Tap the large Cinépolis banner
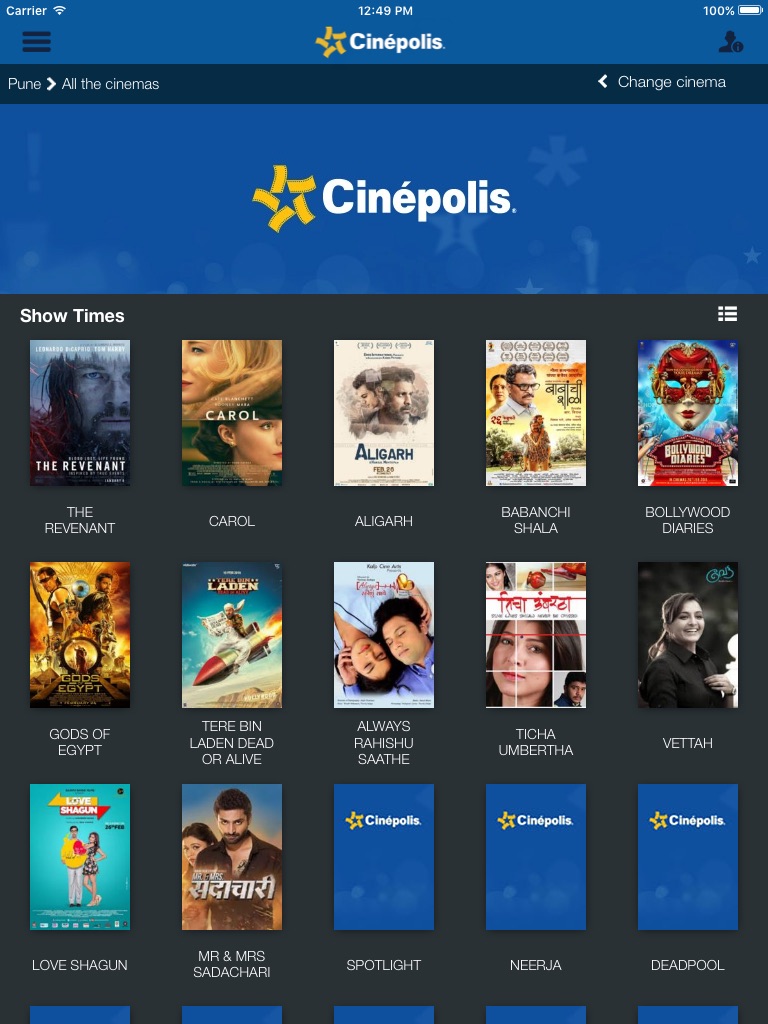Viewport: 768px width, 1024px height. [x=384, y=199]
